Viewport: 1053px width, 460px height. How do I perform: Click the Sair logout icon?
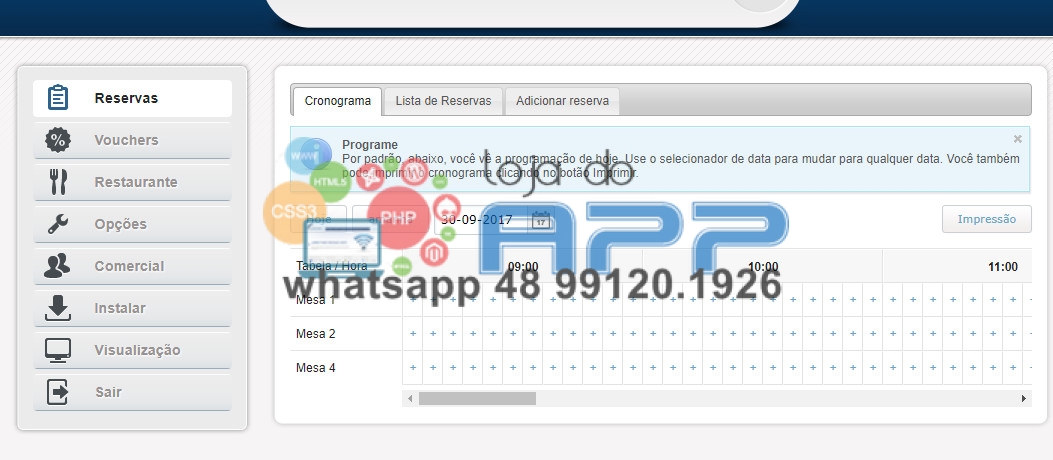tap(58, 392)
